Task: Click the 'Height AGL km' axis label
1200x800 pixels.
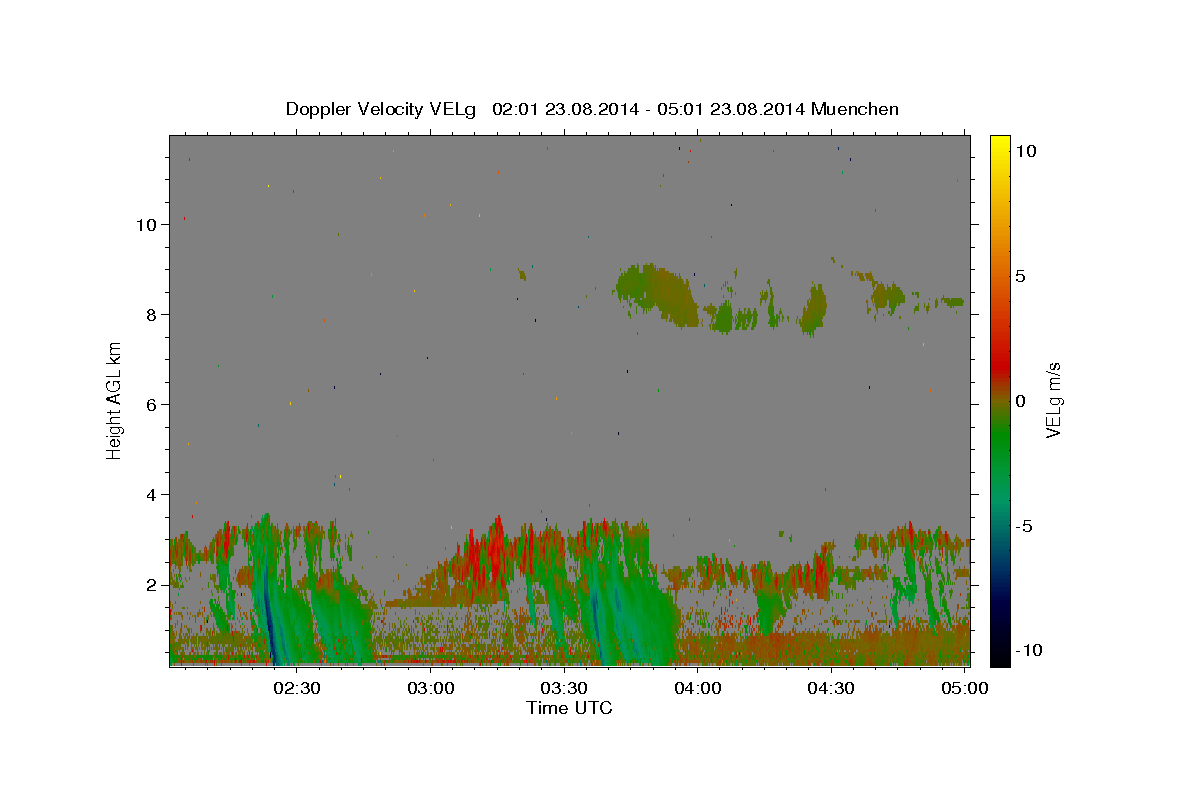Action: [115, 400]
